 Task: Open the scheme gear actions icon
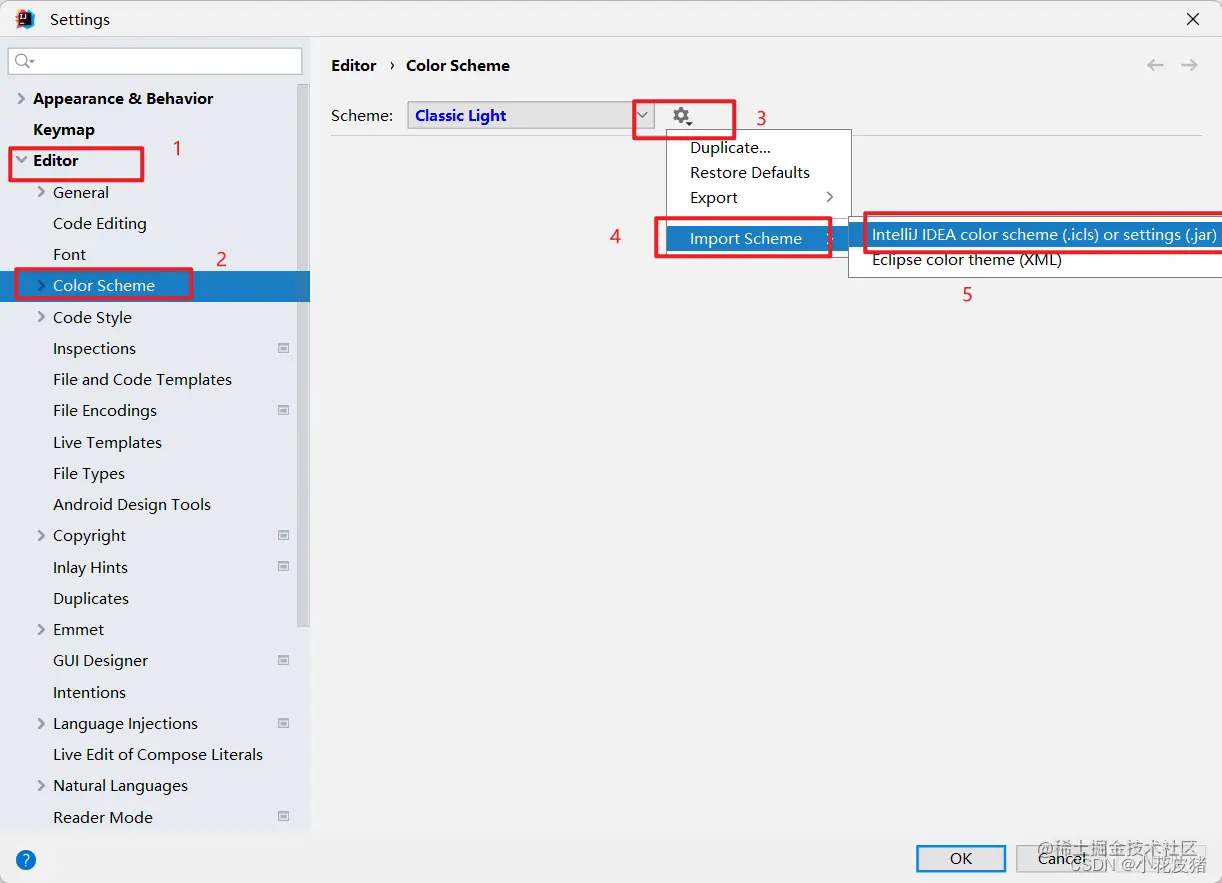pyautogui.click(x=682, y=116)
